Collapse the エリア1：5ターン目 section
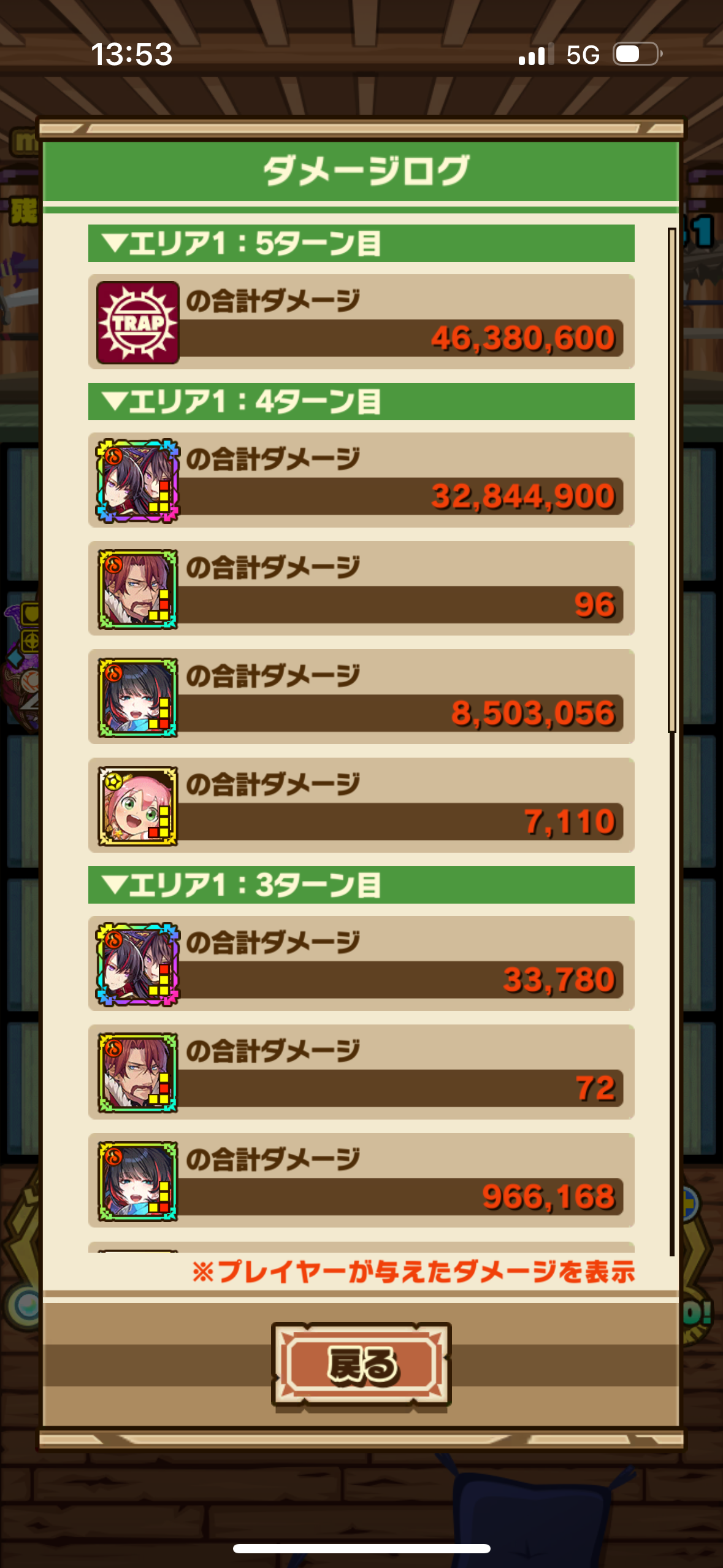The width and height of the screenshot is (723, 1568). [361, 243]
